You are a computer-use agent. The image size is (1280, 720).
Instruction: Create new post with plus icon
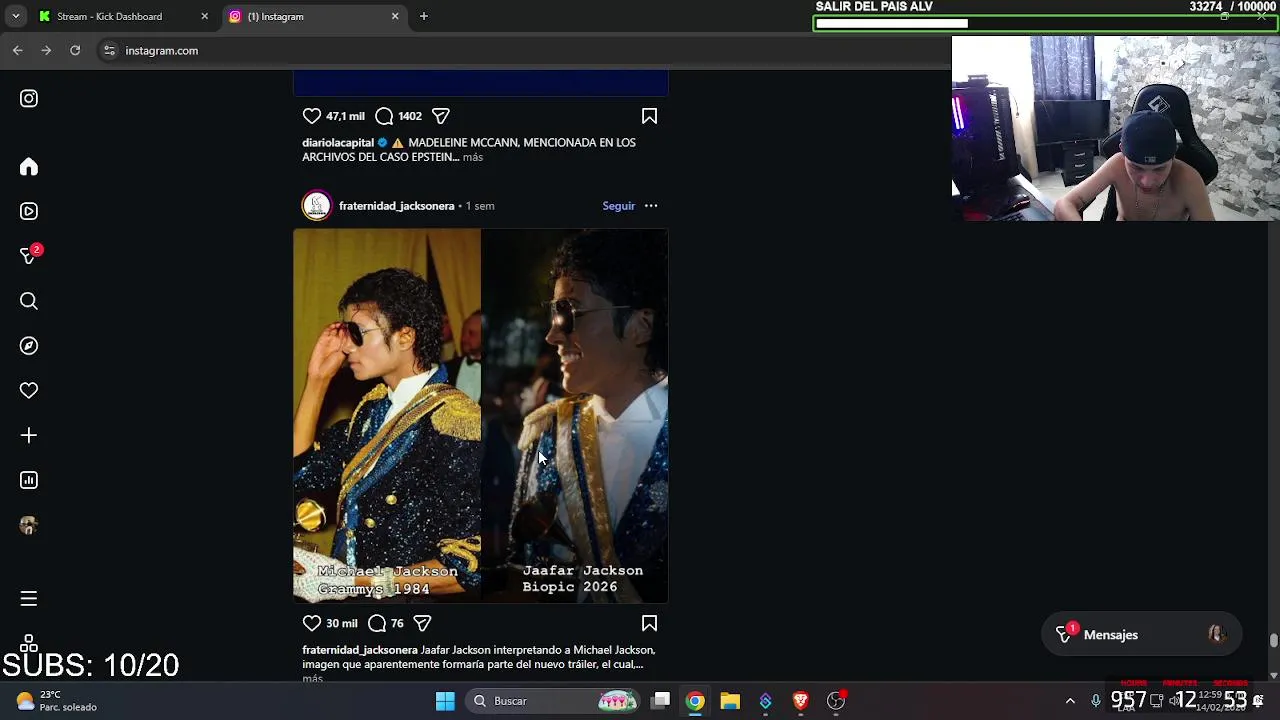(x=29, y=435)
